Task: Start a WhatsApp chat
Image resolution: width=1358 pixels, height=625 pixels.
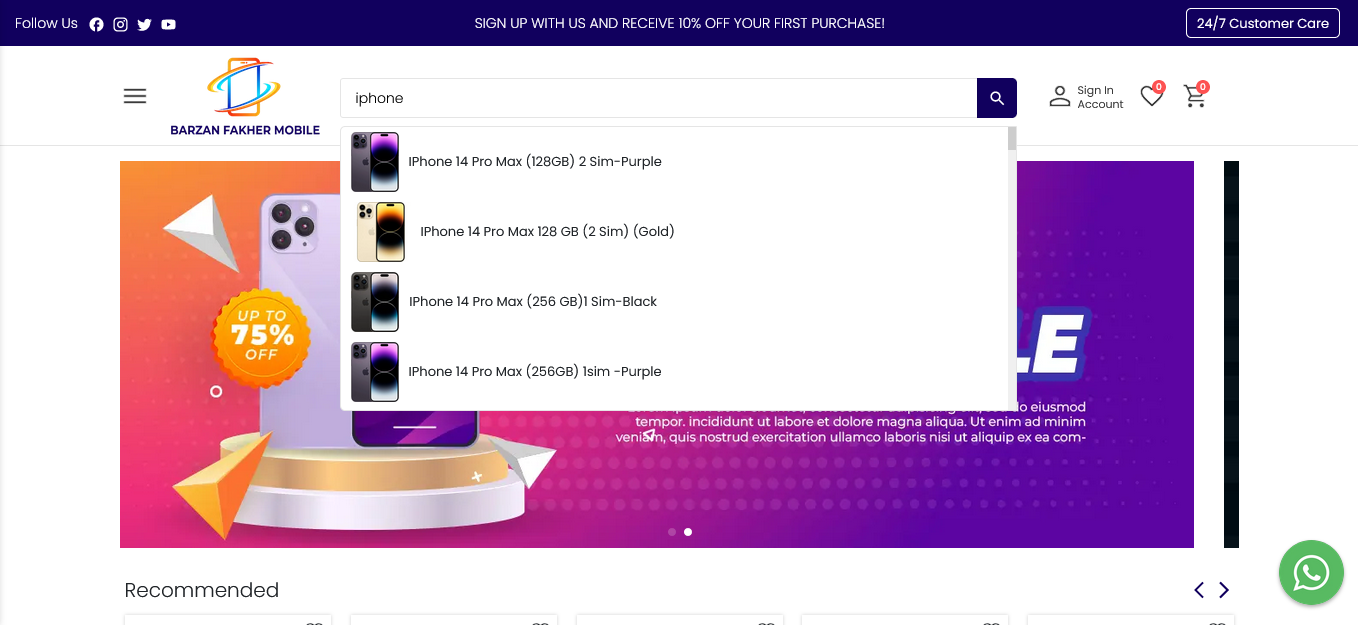Action: (1311, 573)
